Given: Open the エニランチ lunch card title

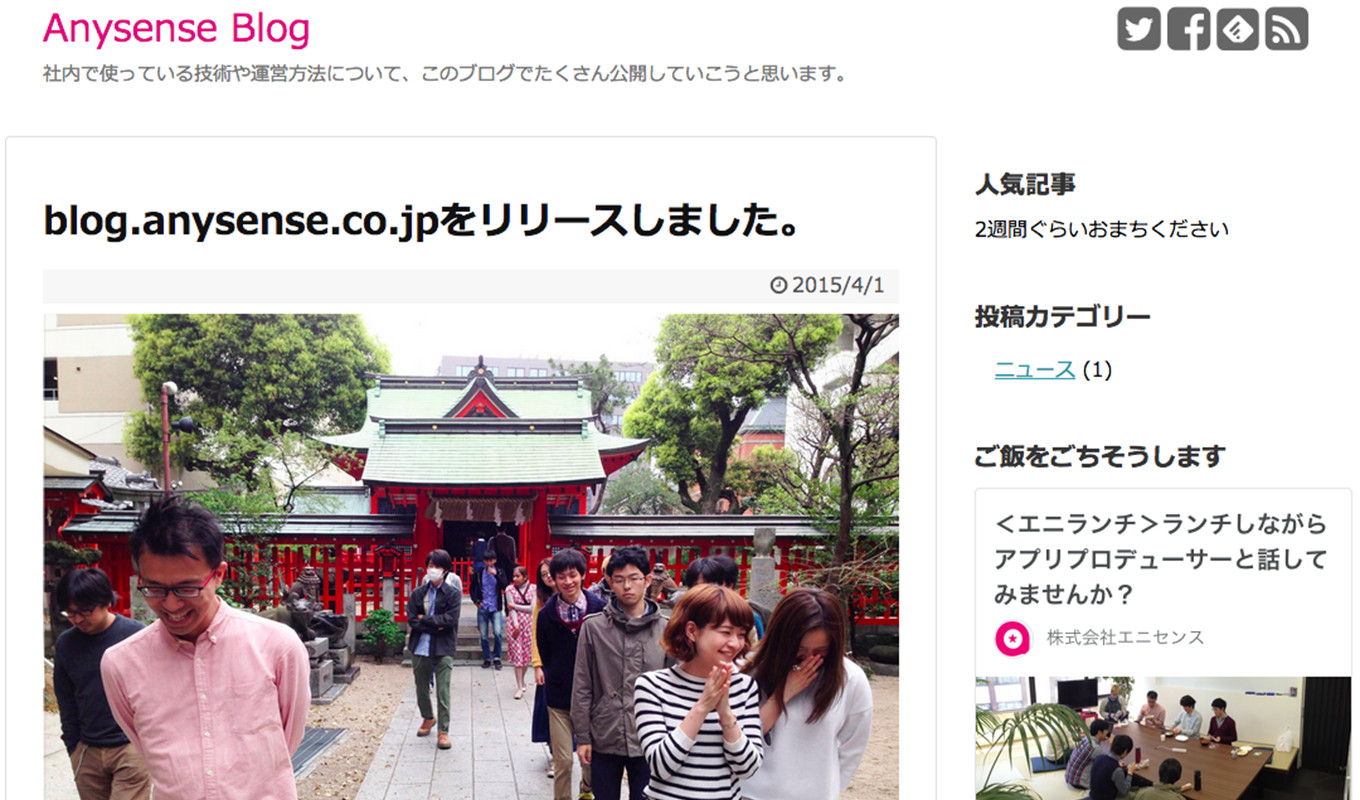Looking at the screenshot, I should pyautogui.click(x=1161, y=559).
